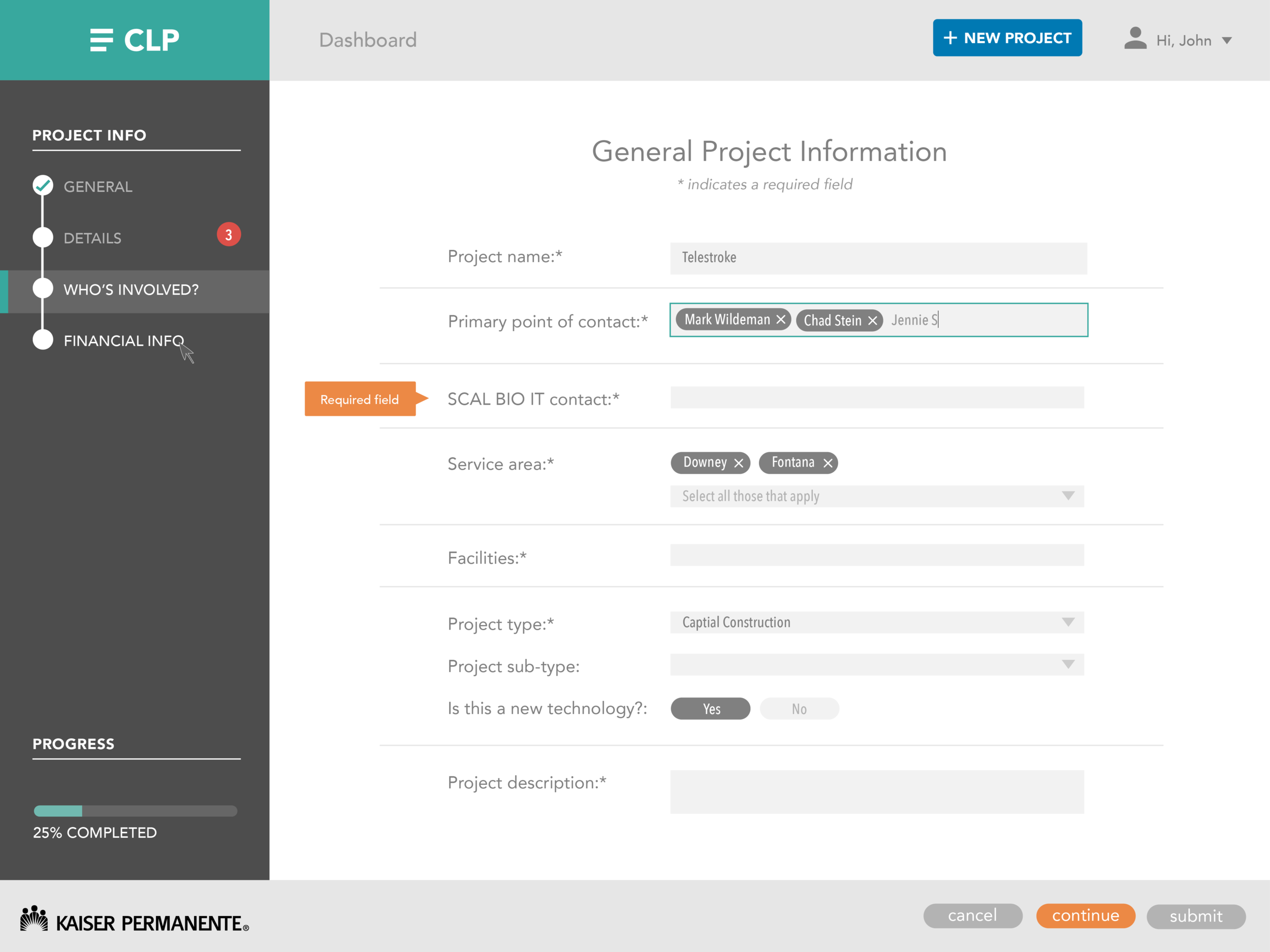Viewport: 1270px width, 952px height.
Task: Remove Fontana service area tag
Action: [x=828, y=463]
